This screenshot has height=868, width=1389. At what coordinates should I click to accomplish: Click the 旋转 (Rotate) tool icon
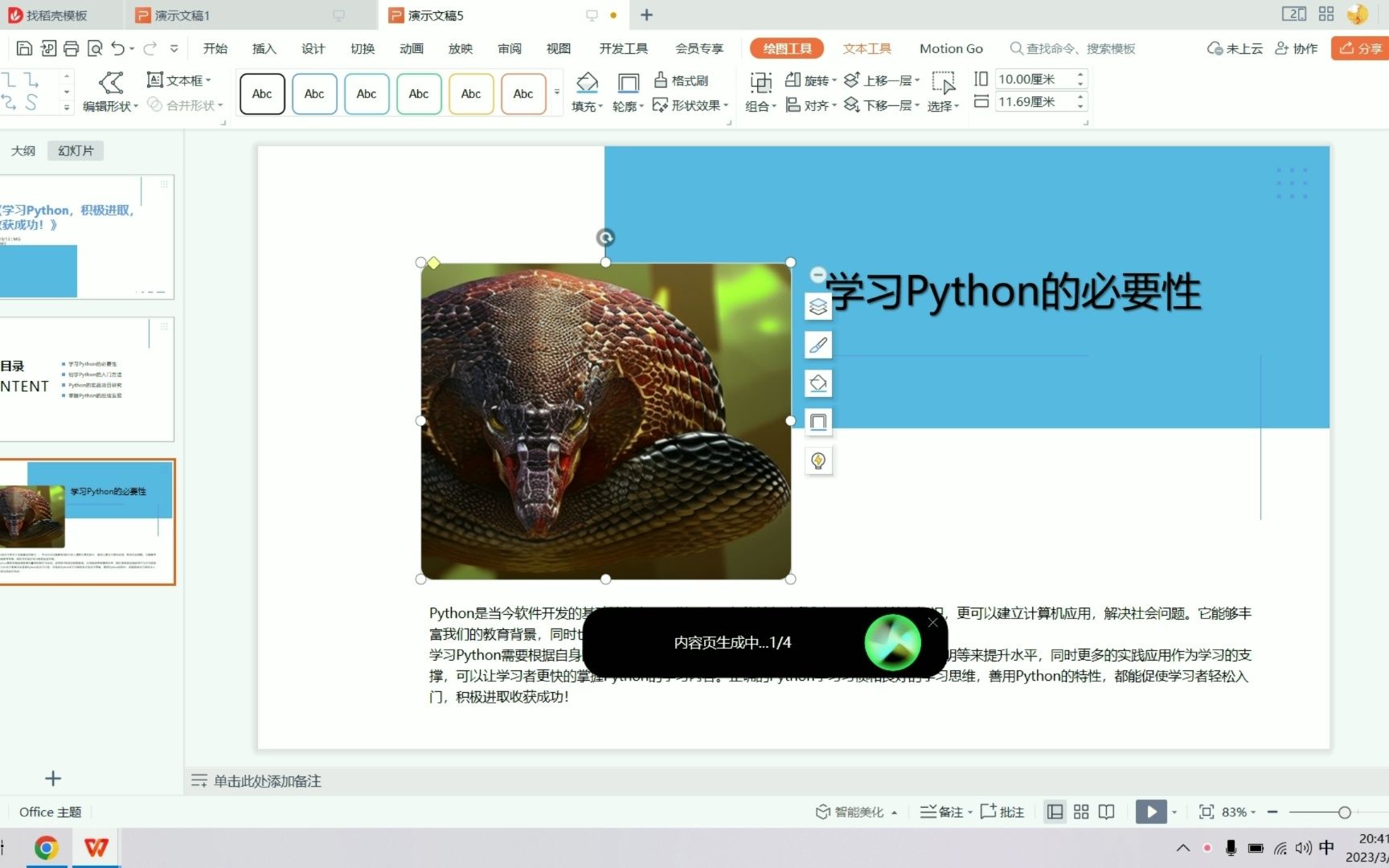point(812,80)
